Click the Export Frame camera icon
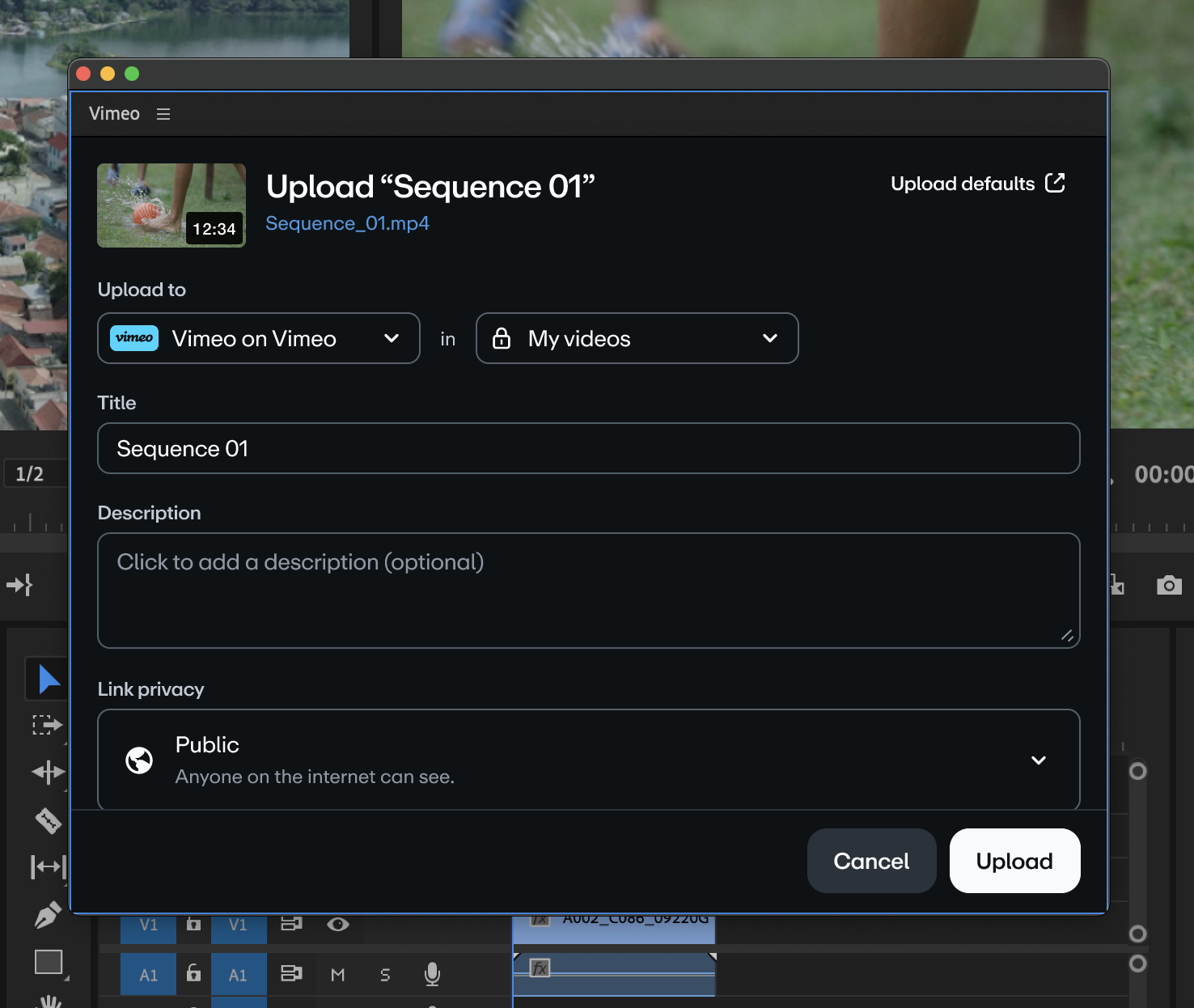This screenshot has height=1008, width=1194. [1169, 585]
